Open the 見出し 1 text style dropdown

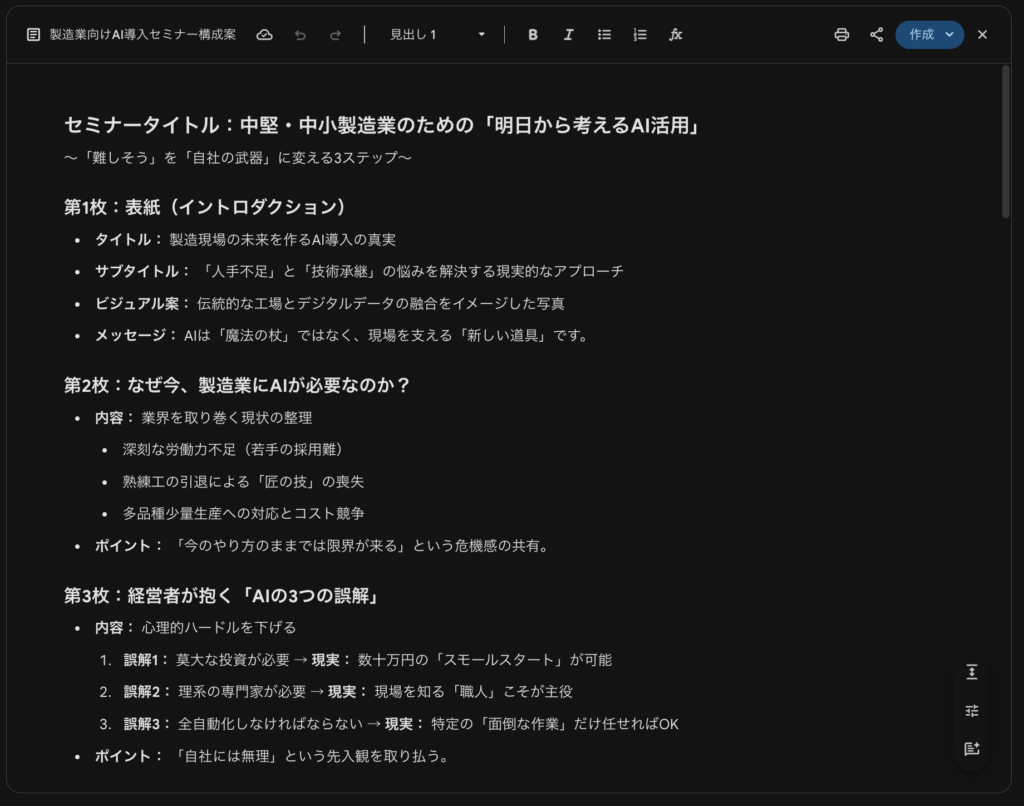point(437,34)
